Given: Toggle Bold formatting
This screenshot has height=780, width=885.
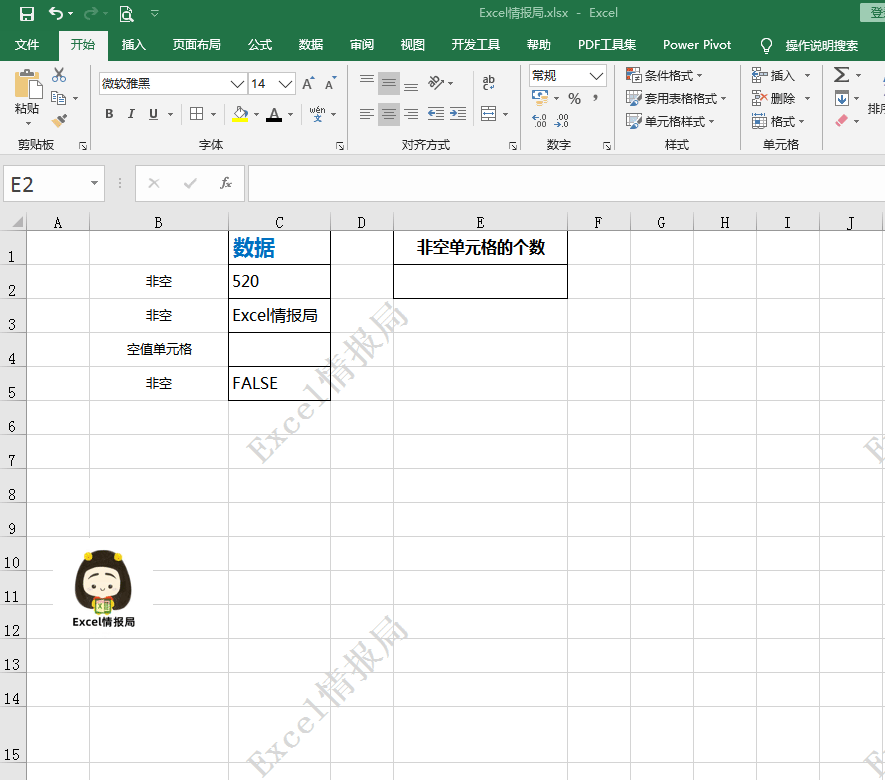Looking at the screenshot, I should pyautogui.click(x=109, y=114).
